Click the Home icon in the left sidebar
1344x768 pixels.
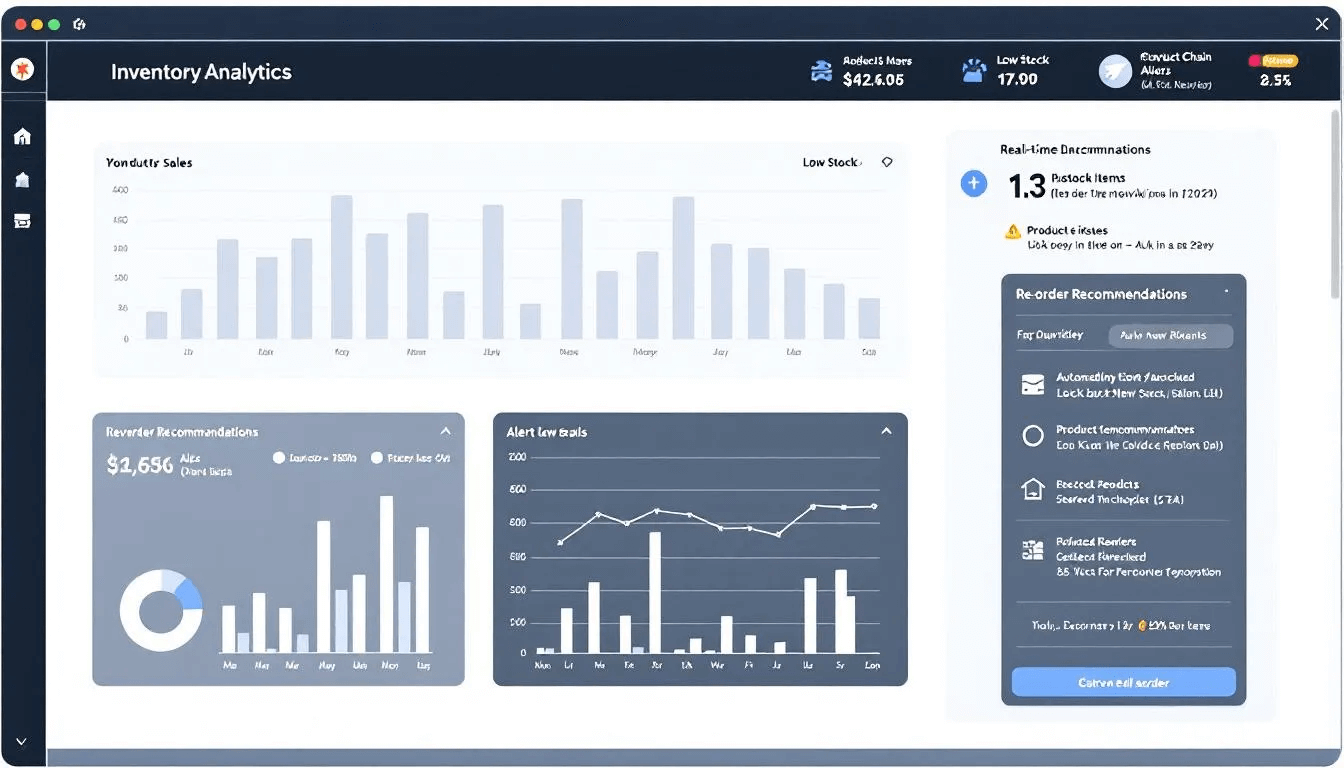tap(22, 137)
